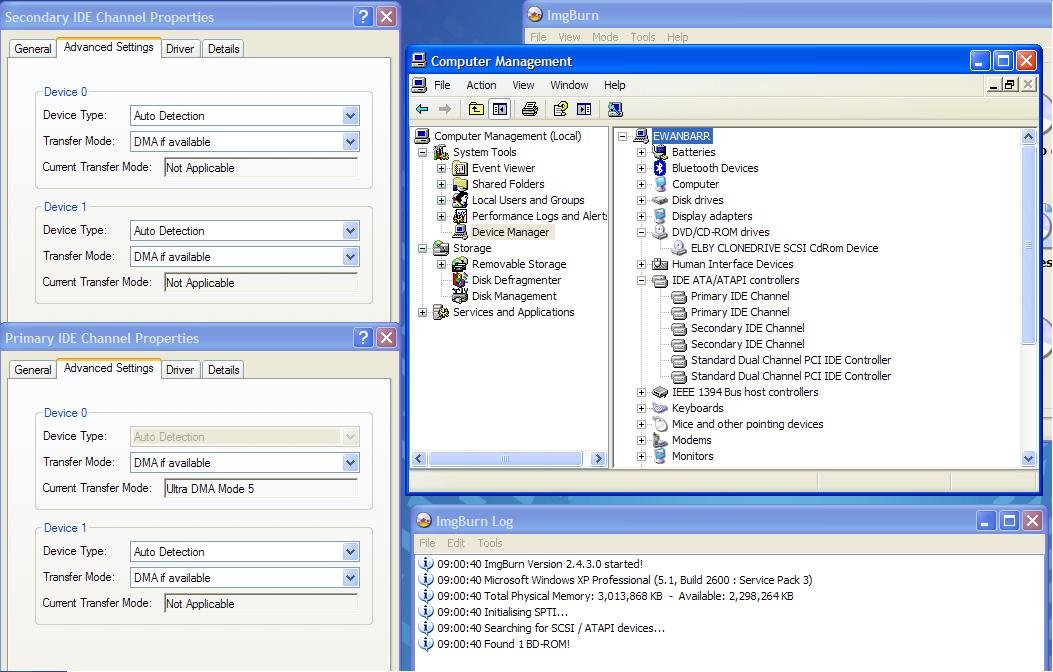Click the IEEE 1394 Bus host controllers icon

click(660, 392)
